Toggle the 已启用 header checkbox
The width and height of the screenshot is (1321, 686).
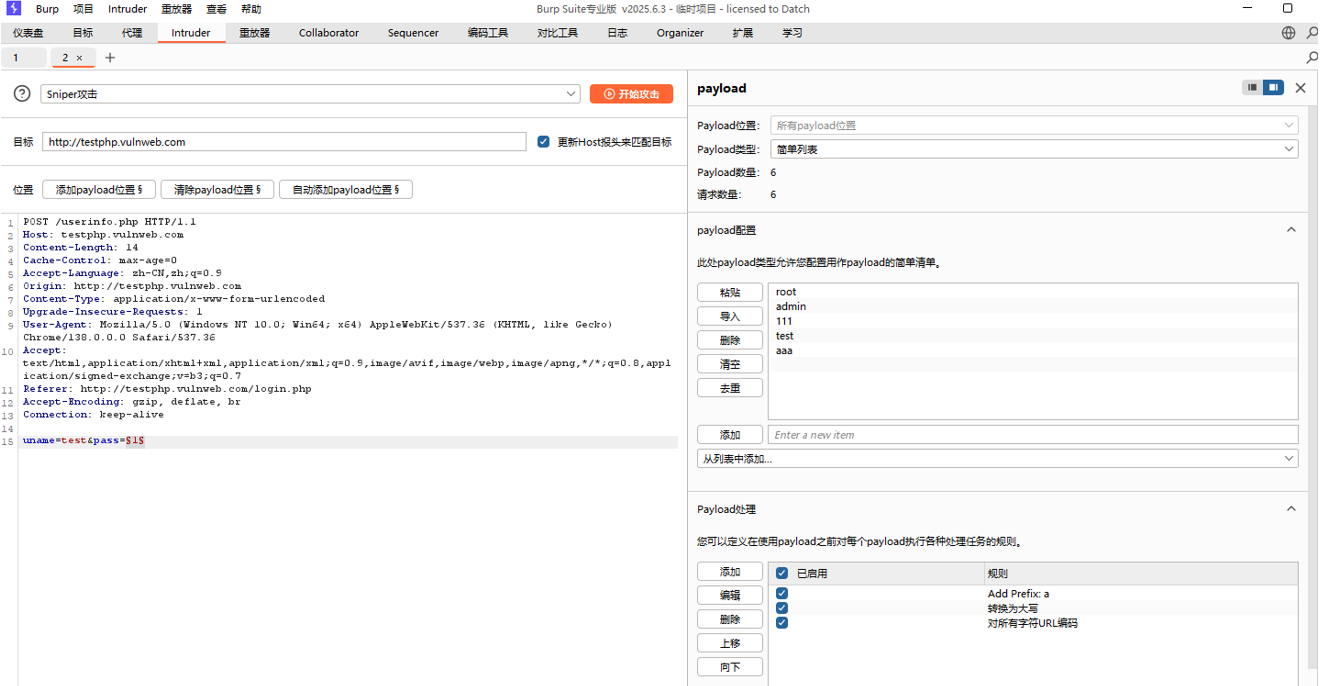tap(782, 574)
